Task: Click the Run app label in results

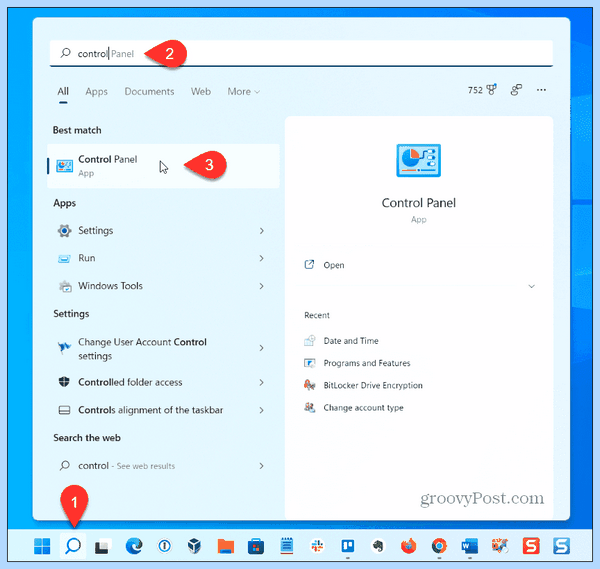Action: pyautogui.click(x=87, y=258)
